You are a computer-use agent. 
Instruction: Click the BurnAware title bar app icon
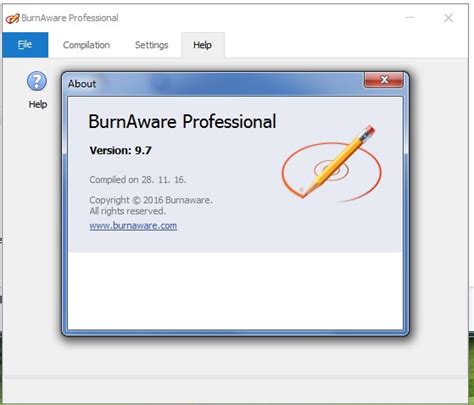[12, 18]
